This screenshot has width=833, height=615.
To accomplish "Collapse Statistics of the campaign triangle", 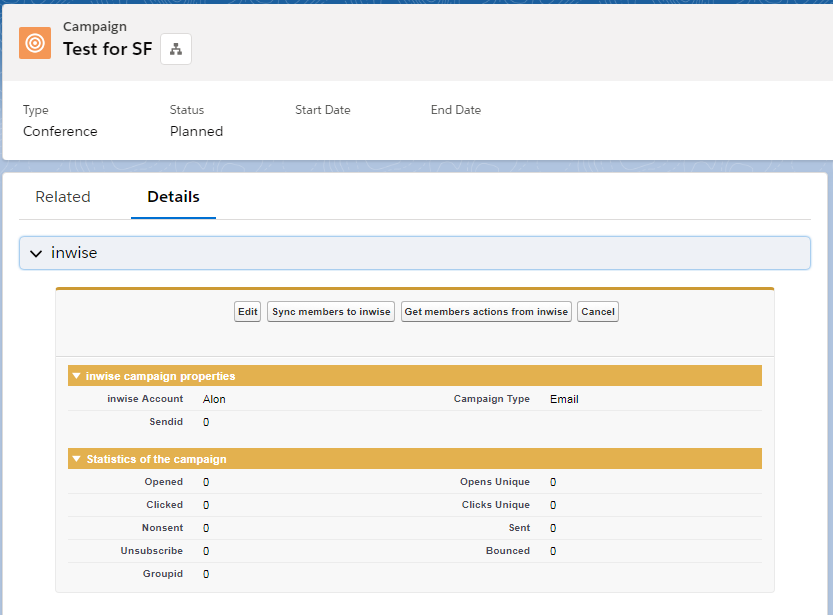I will coord(76,459).
